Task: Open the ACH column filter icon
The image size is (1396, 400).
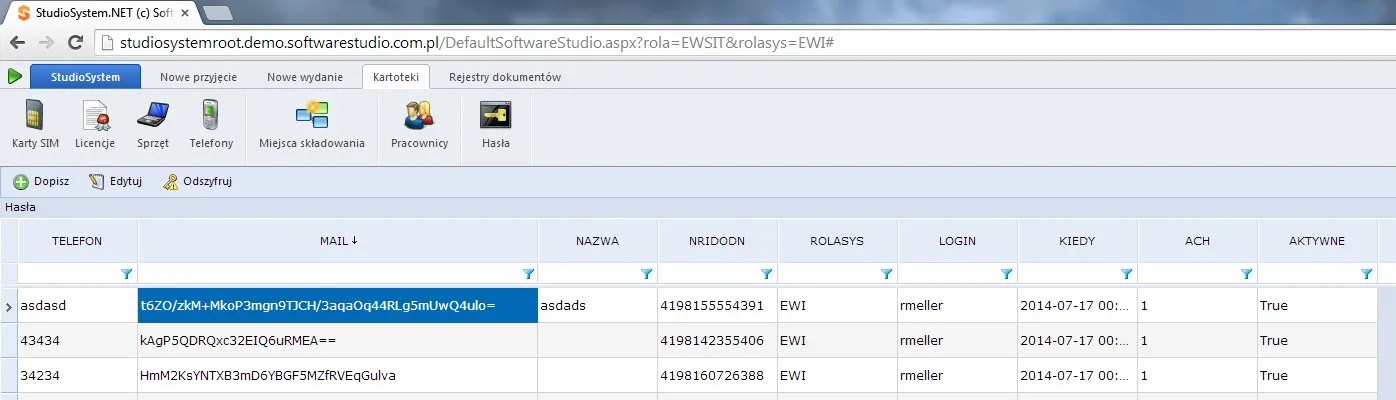Action: click(x=1247, y=273)
